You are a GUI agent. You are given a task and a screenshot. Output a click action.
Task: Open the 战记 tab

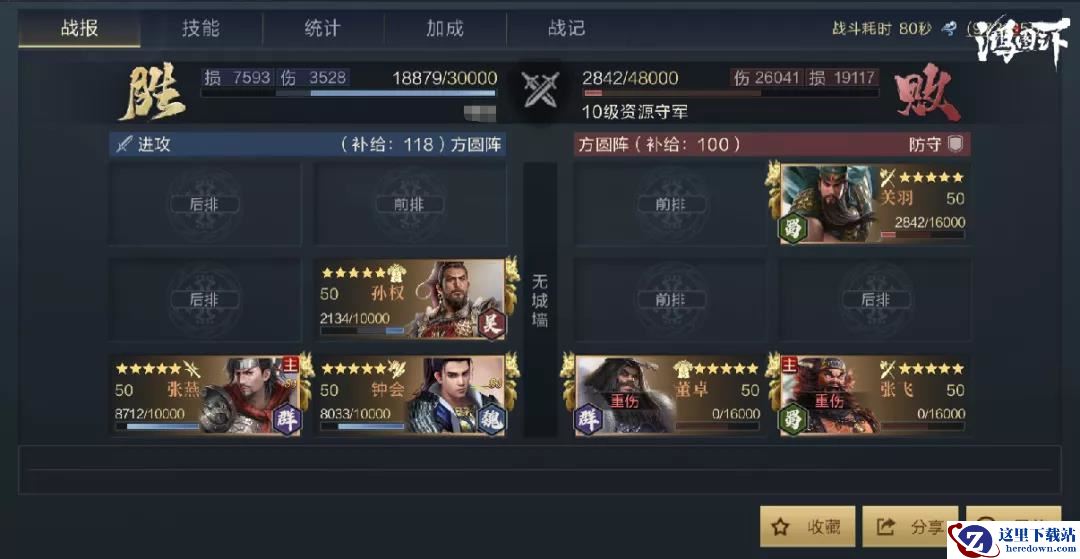[567, 28]
